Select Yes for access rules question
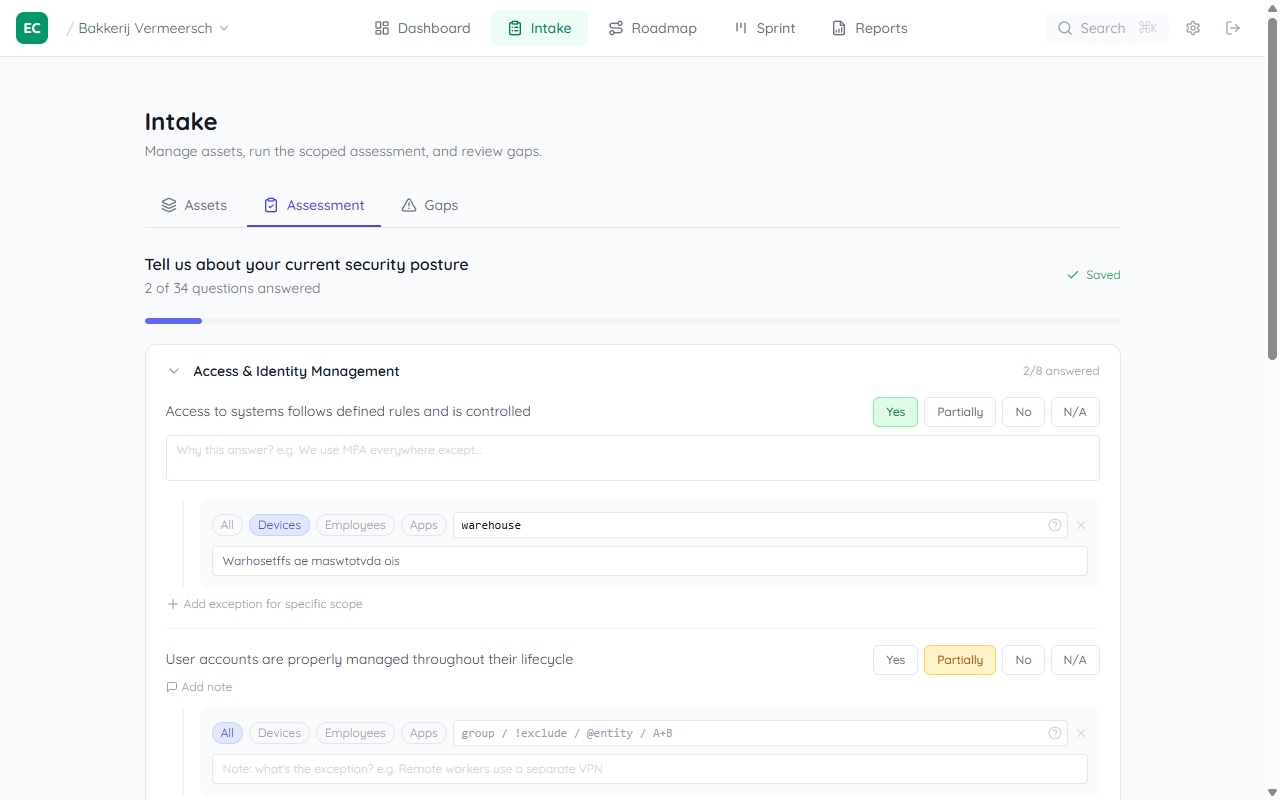The height and width of the screenshot is (800, 1280). click(895, 412)
